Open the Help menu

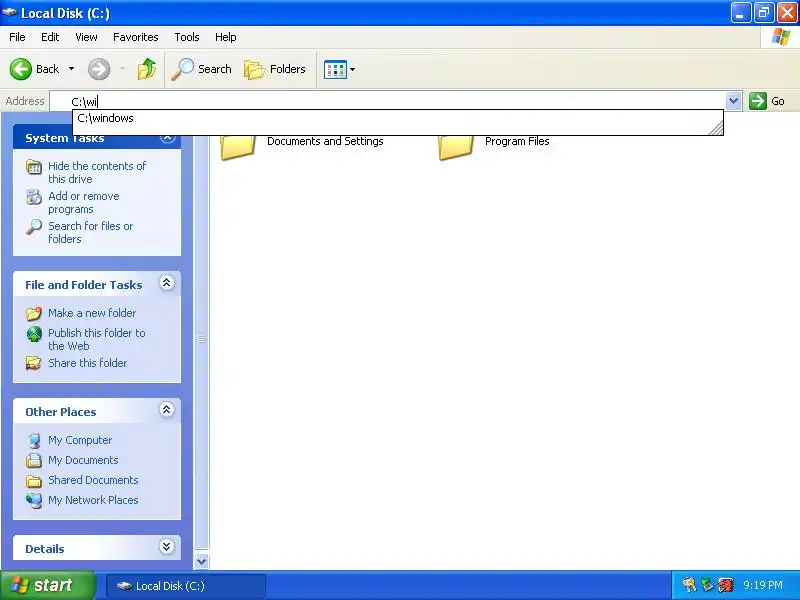[226, 37]
